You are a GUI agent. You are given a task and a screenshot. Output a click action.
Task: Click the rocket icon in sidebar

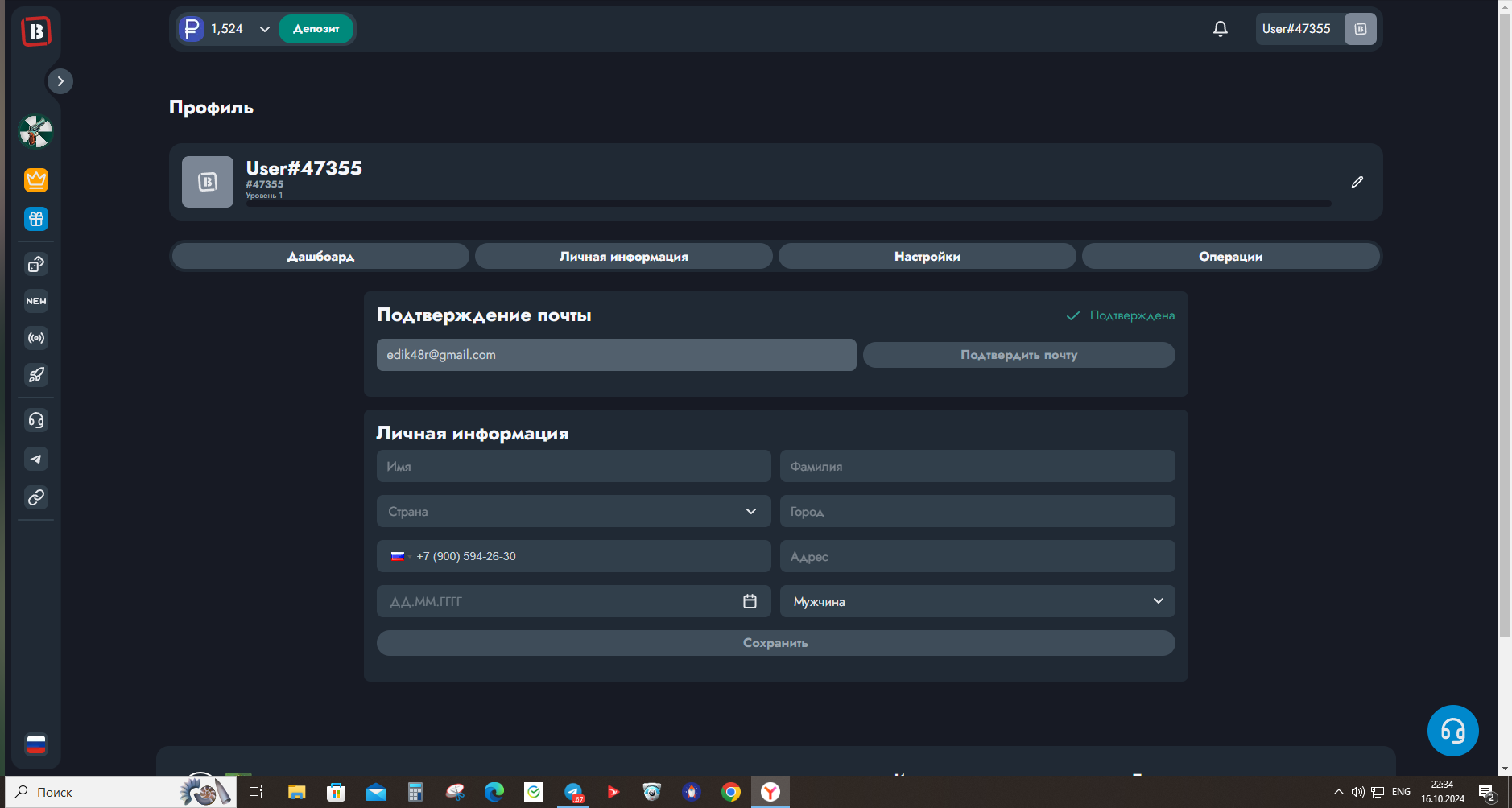point(36,375)
